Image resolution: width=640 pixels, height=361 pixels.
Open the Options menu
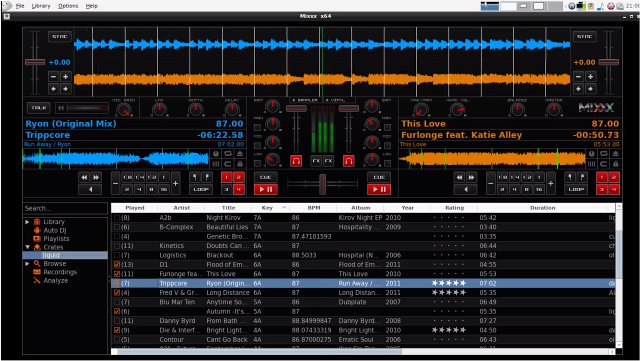[x=68, y=6]
